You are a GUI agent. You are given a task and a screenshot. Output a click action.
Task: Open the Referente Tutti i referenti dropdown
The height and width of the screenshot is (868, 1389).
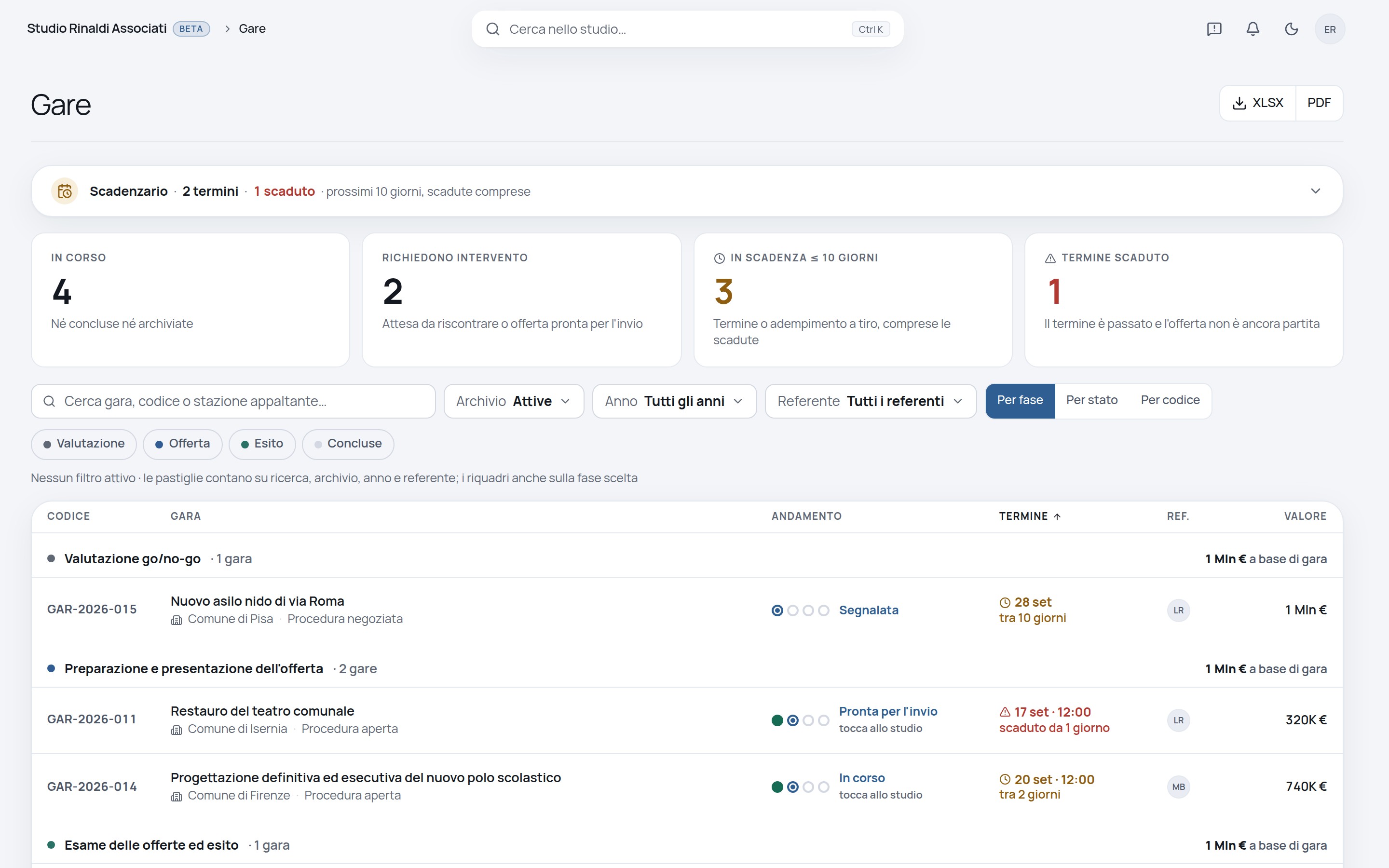[x=870, y=401]
